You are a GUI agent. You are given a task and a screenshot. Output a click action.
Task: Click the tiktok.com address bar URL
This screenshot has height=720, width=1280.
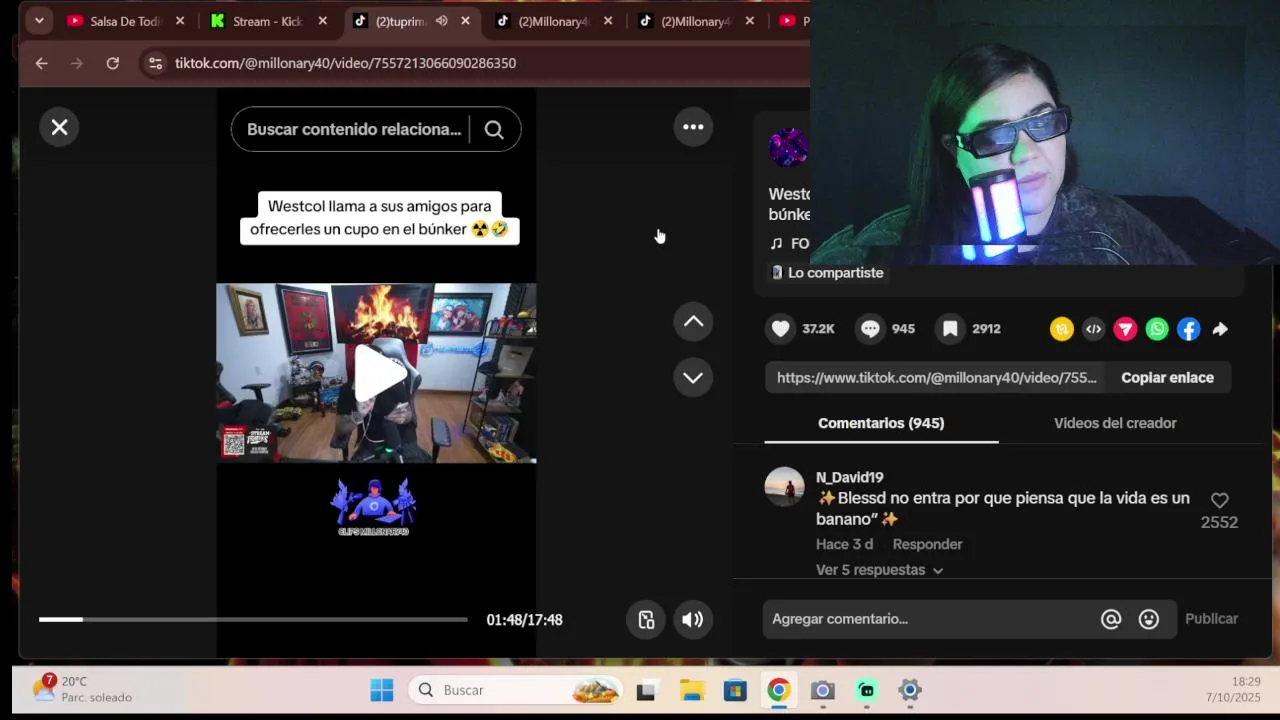point(345,63)
